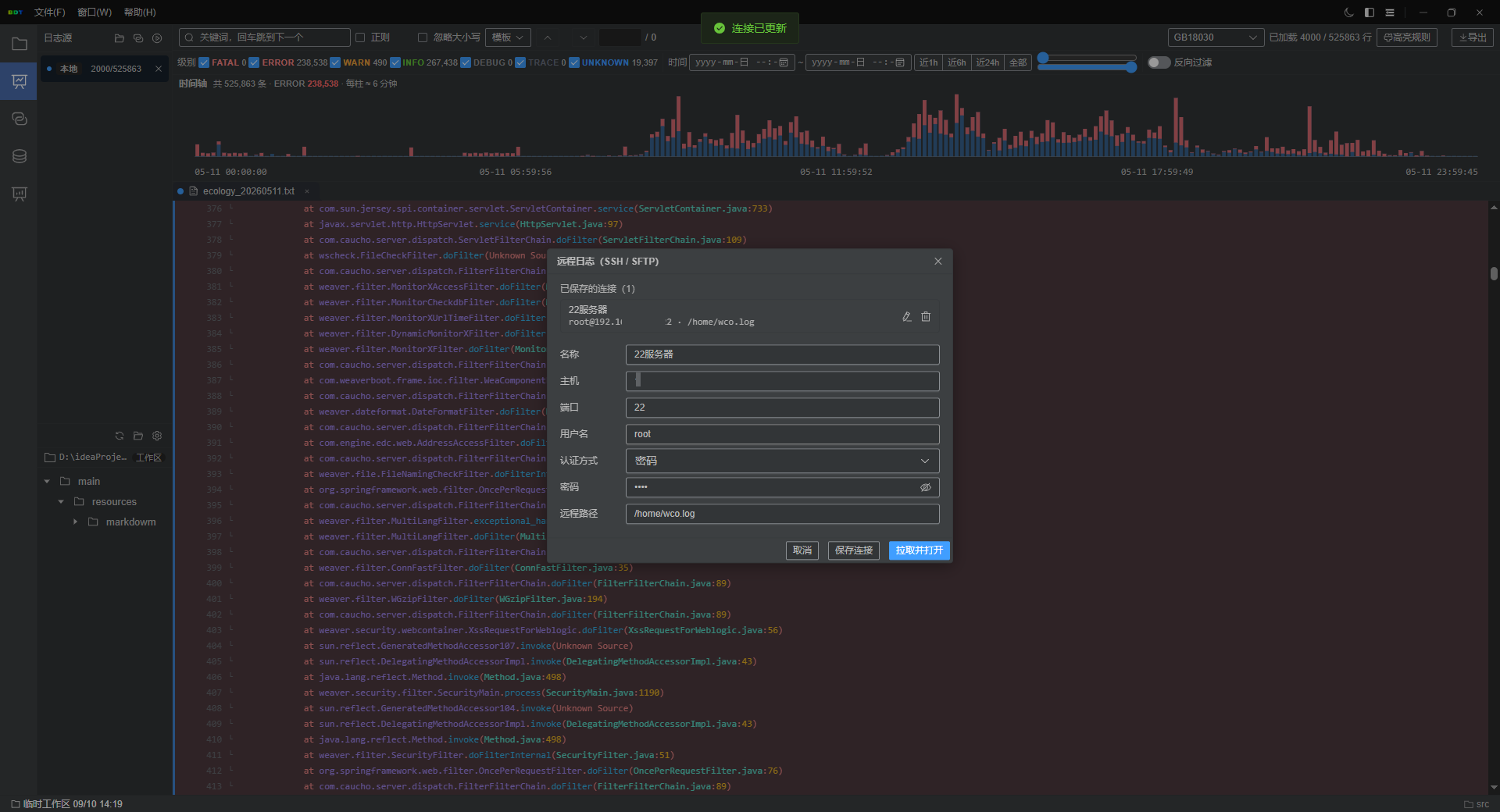The width and height of the screenshot is (1500, 812).
Task: Close the 远程日志 SSH/SFTP dialog
Action: pyautogui.click(x=938, y=261)
